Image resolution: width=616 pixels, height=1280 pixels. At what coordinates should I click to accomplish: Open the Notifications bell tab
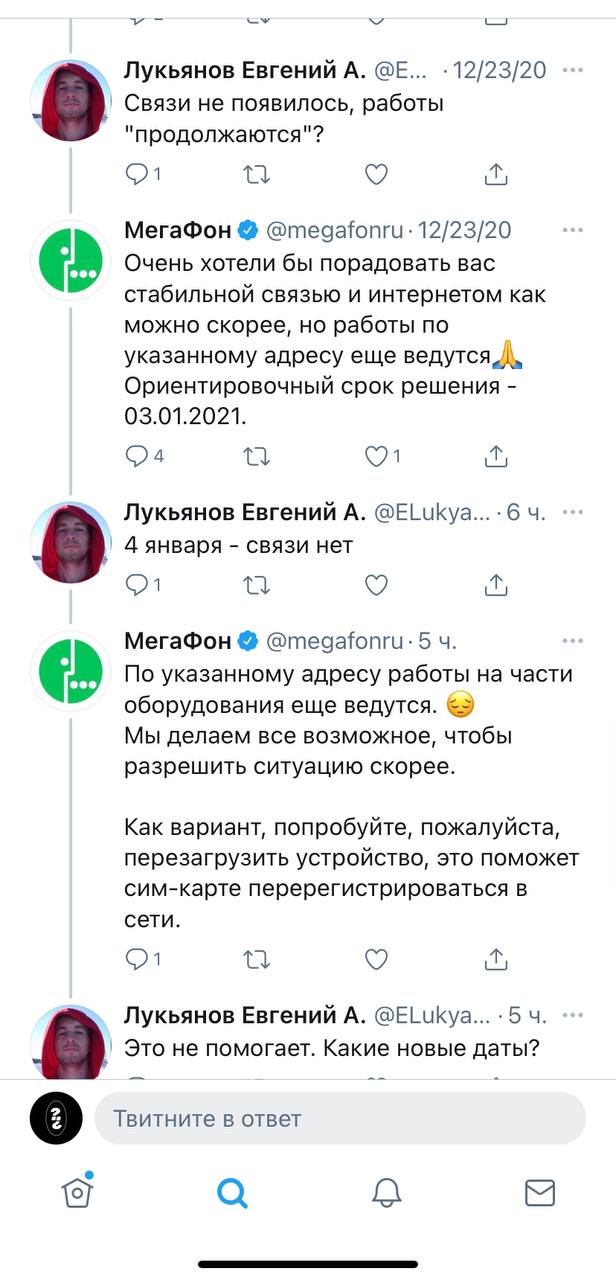point(386,1192)
